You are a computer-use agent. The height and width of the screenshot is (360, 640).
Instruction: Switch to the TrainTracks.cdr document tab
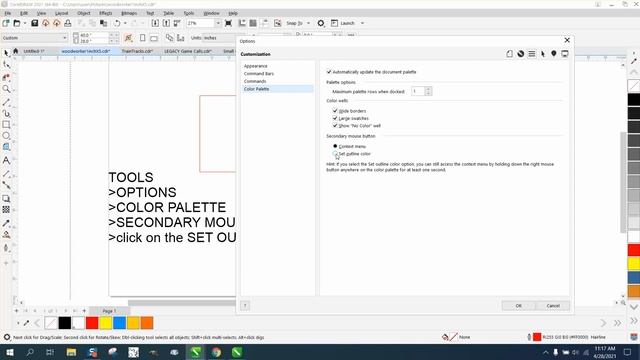pos(137,51)
